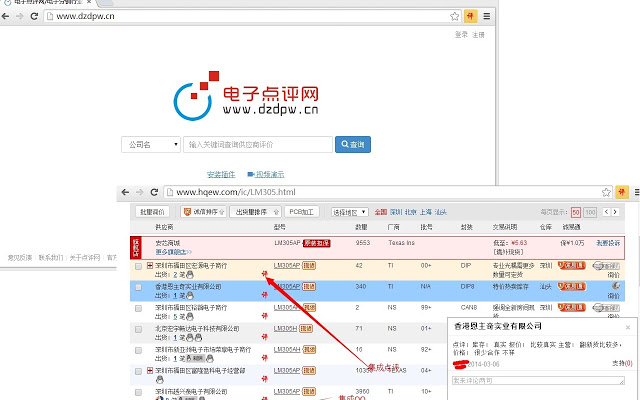Viewport: 640px width, 400px height.
Task: Click the chat icon in quantity 42 row
Action: (x=606, y=266)
